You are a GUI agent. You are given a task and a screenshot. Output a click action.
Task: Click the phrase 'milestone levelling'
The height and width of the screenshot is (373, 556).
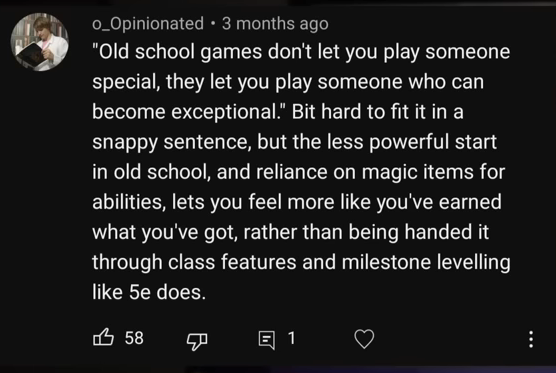click(x=426, y=262)
